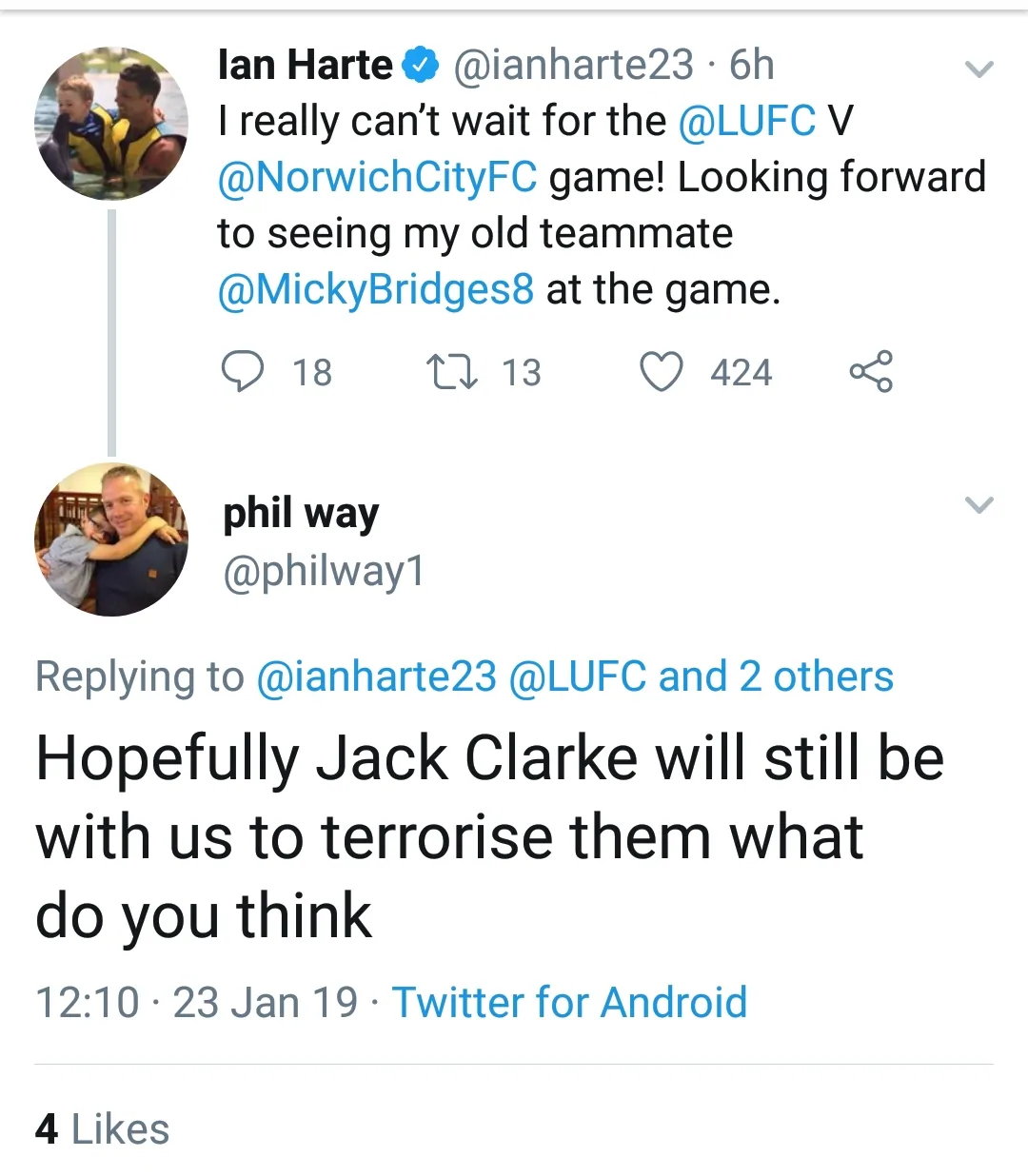Image resolution: width=1028 pixels, height=1176 pixels.
Task: Click the share icon on Ian's tweet
Action: [x=870, y=371]
